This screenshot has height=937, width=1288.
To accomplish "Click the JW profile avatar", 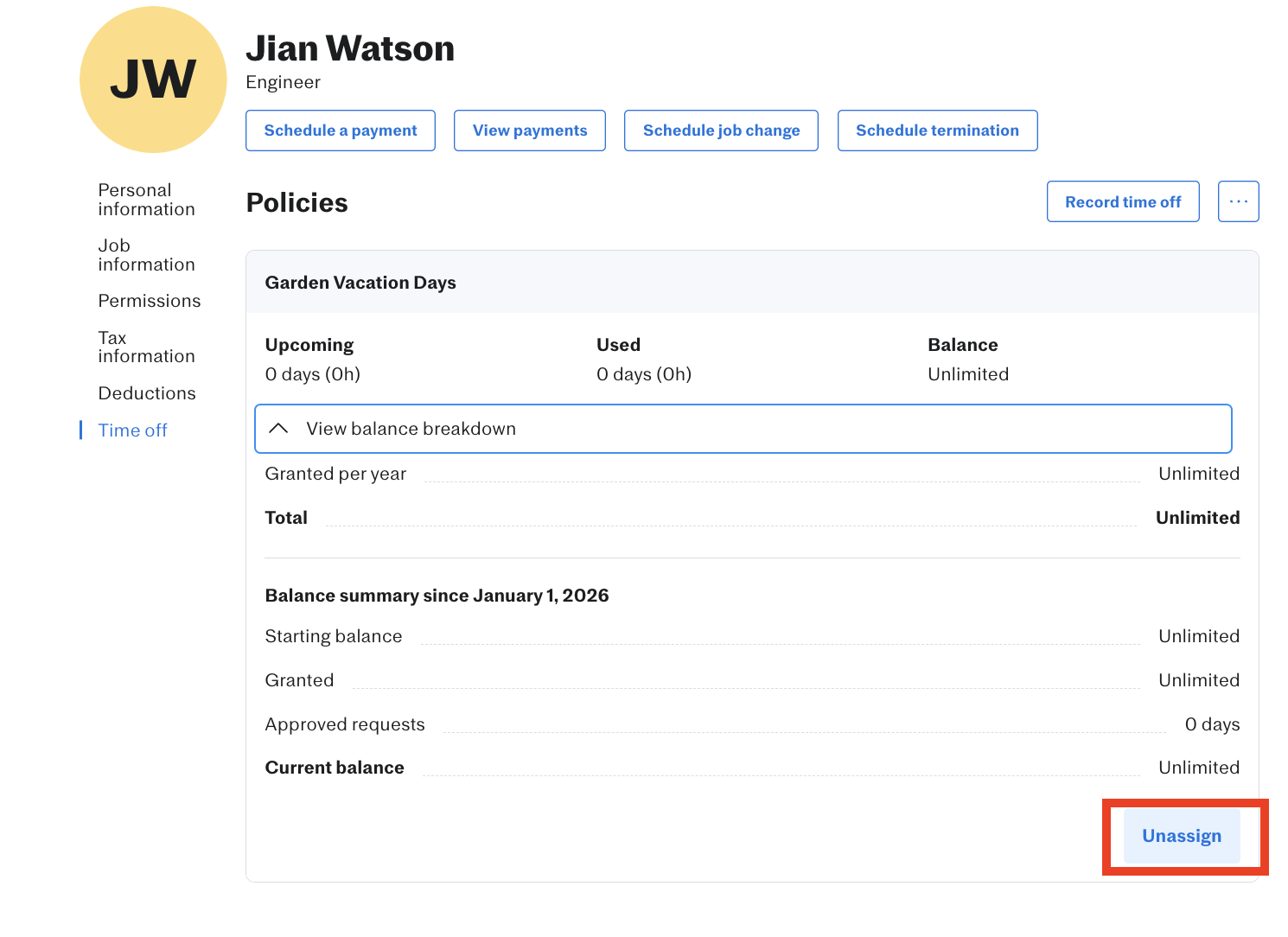I will 153,80.
